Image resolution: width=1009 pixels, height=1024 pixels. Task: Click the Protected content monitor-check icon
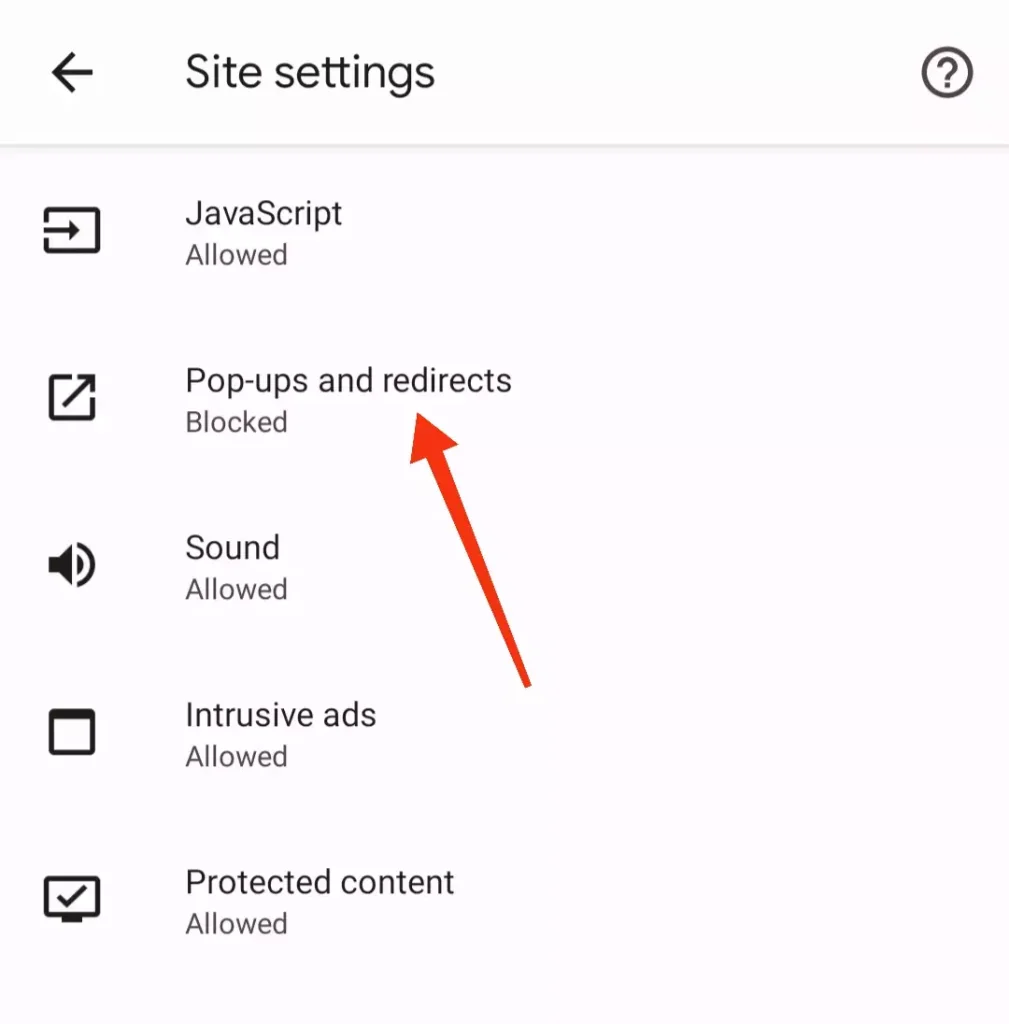coord(72,899)
